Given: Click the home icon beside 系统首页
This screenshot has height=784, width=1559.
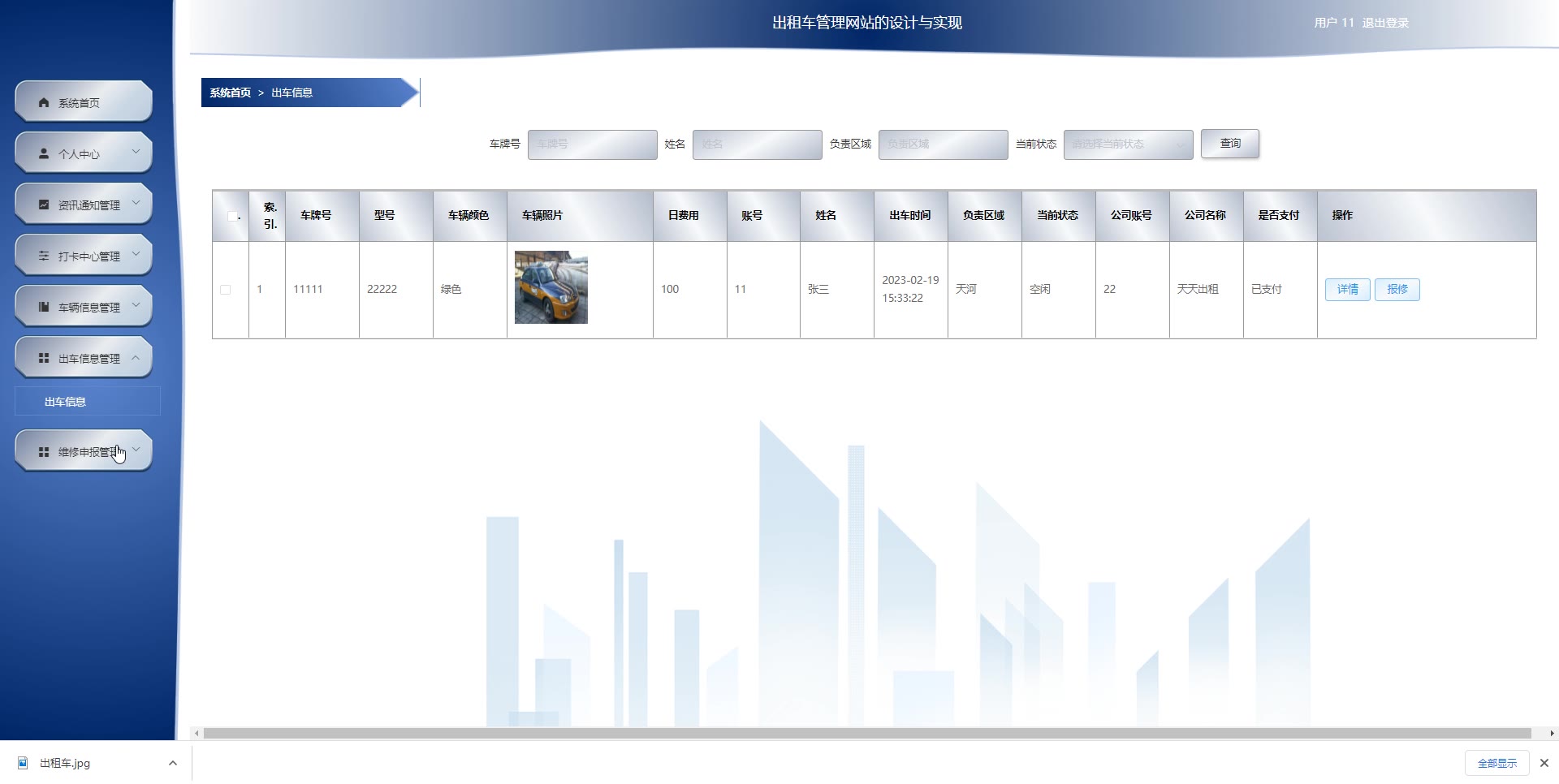Looking at the screenshot, I should [x=44, y=103].
